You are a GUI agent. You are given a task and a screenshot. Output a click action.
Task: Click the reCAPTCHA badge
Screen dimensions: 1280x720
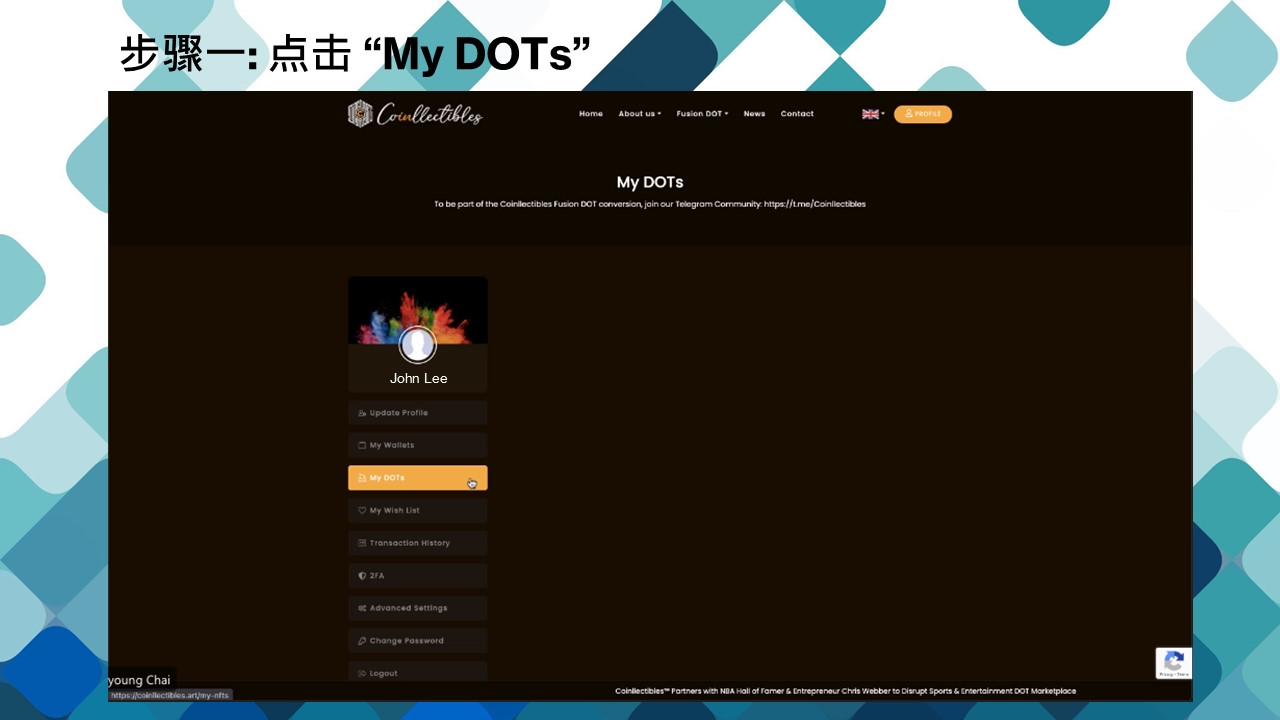click(1174, 663)
